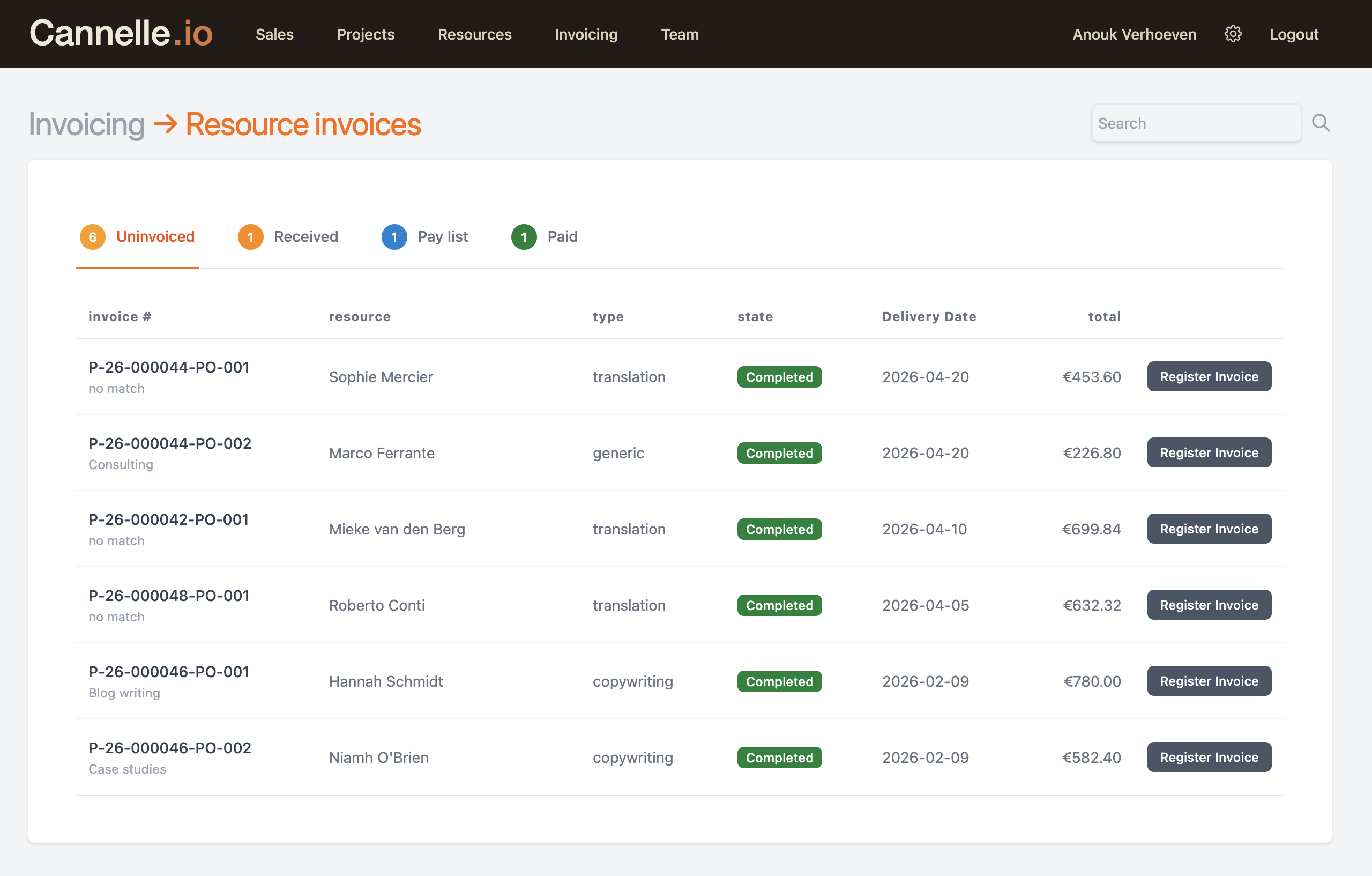Click Completed badge in Sophie Mercier row
This screenshot has height=876, width=1372.
[x=779, y=377]
